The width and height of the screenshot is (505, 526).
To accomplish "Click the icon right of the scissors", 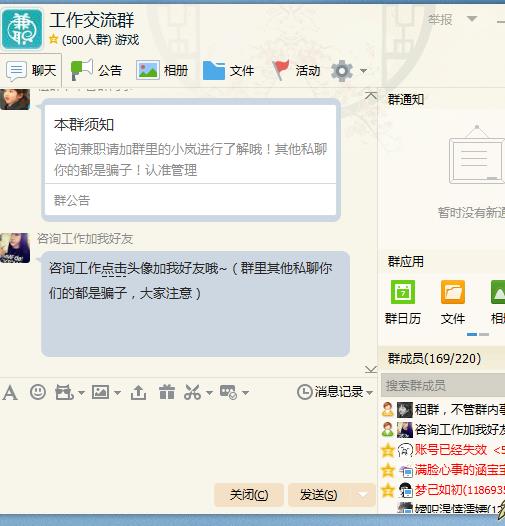I will [x=229, y=392].
